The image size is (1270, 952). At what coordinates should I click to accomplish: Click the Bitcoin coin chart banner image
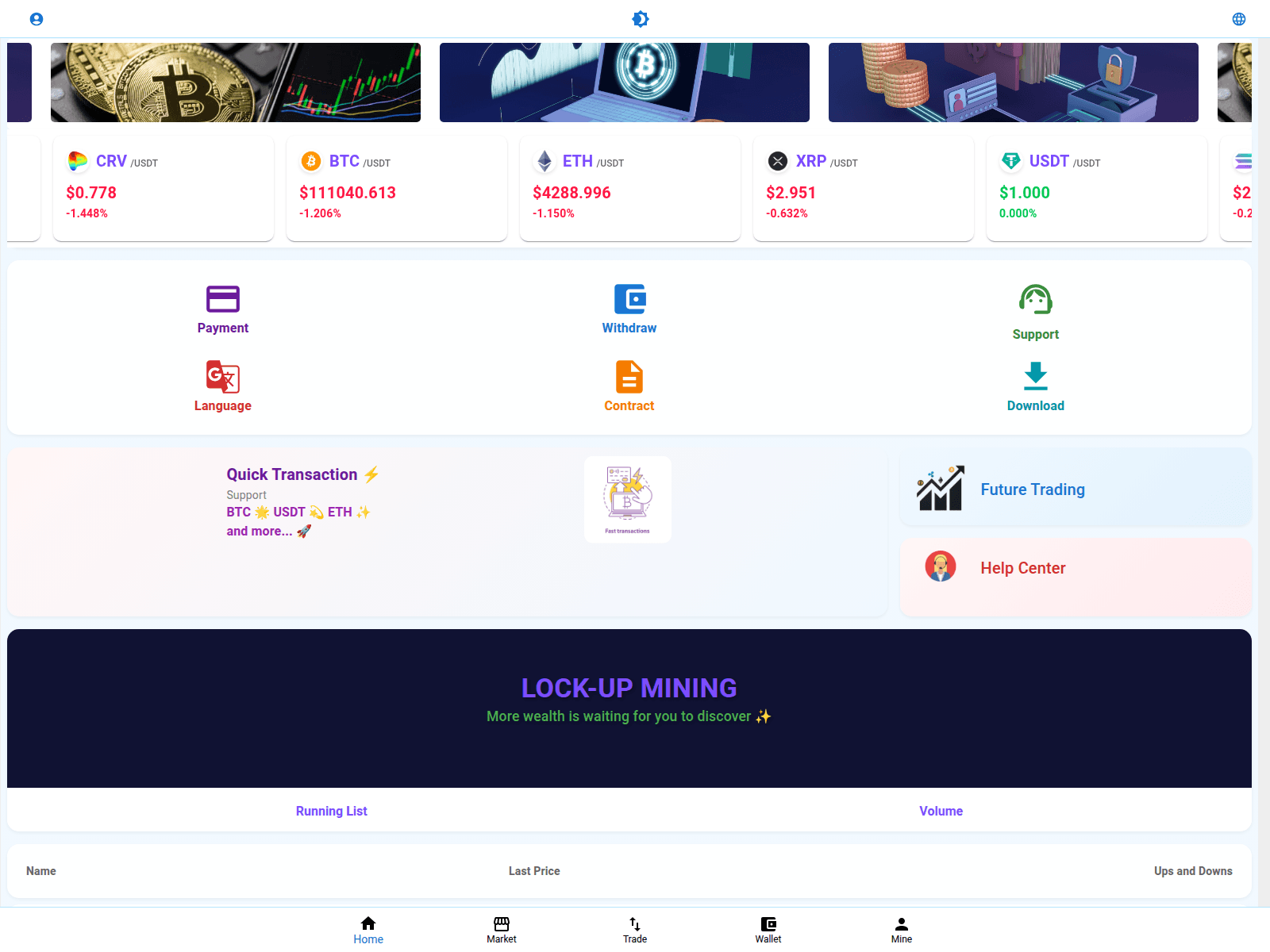coord(236,83)
